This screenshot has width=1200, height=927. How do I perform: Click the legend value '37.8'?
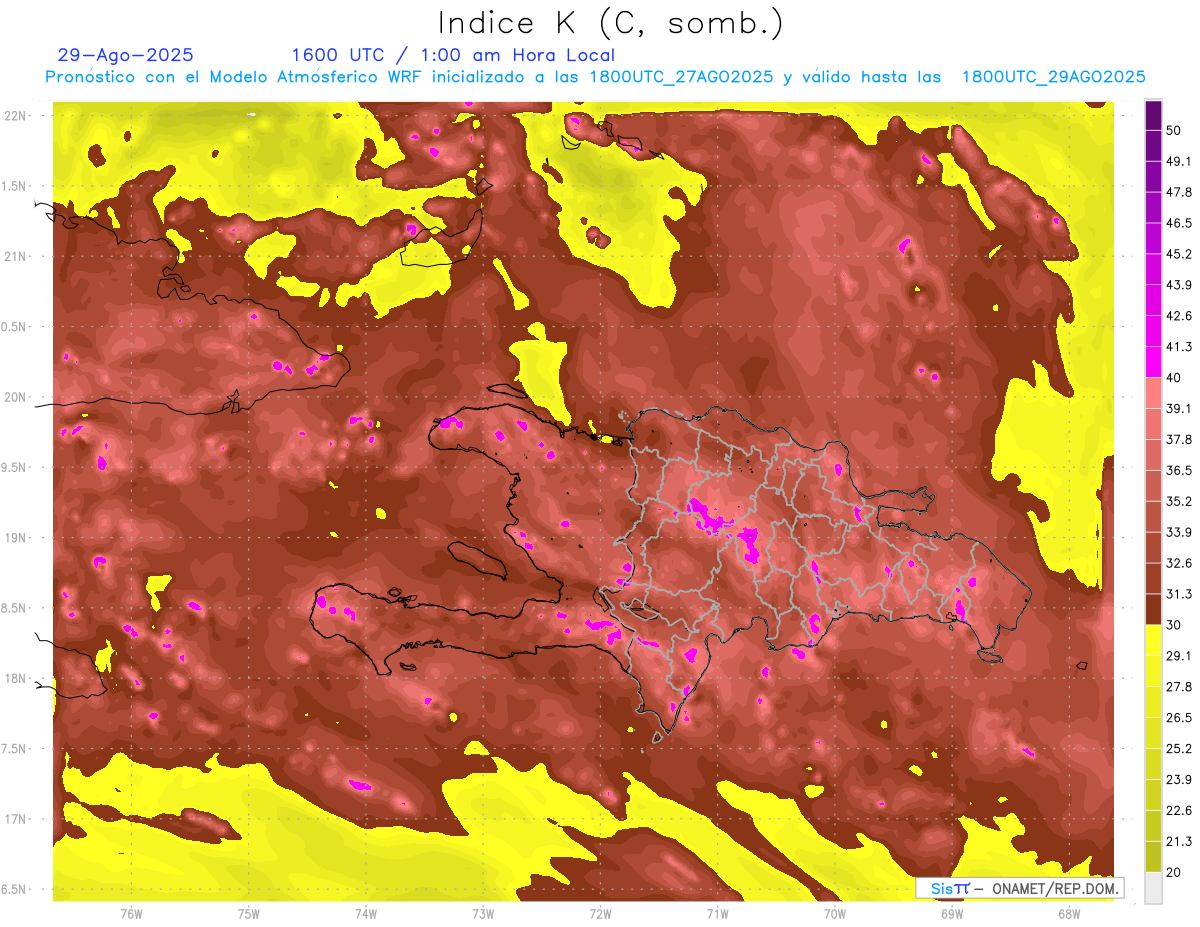(x=1178, y=439)
